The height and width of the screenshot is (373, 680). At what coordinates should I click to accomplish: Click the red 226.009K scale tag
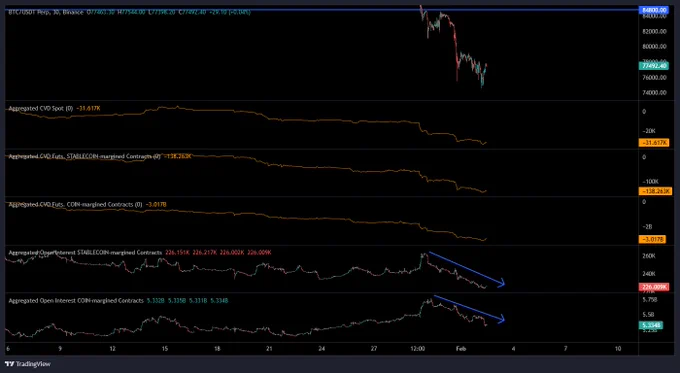click(x=654, y=287)
